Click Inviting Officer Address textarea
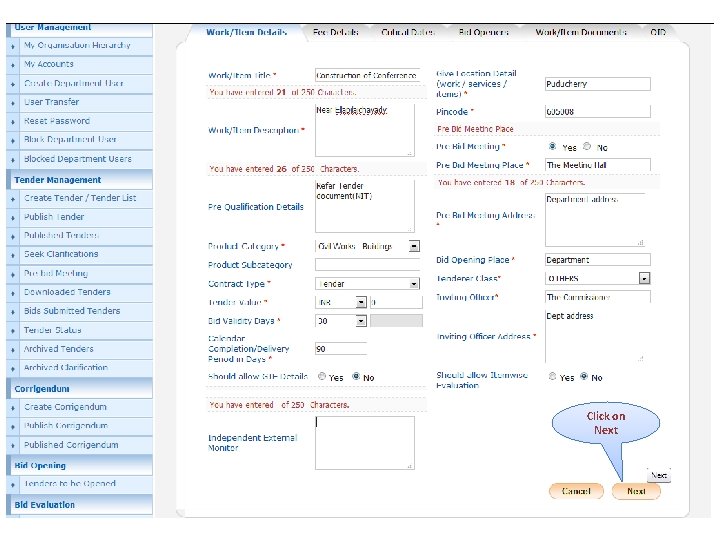The image size is (720, 540). click(595, 336)
